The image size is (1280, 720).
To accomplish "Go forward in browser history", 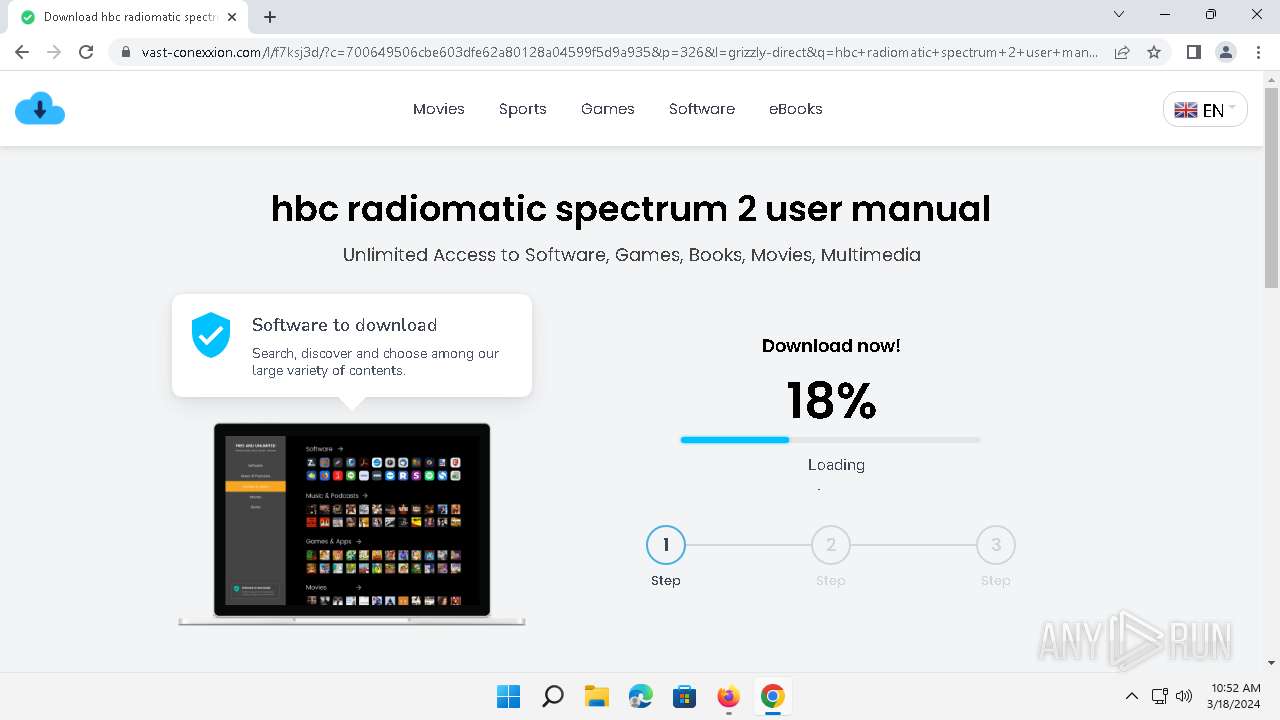I will (54, 52).
